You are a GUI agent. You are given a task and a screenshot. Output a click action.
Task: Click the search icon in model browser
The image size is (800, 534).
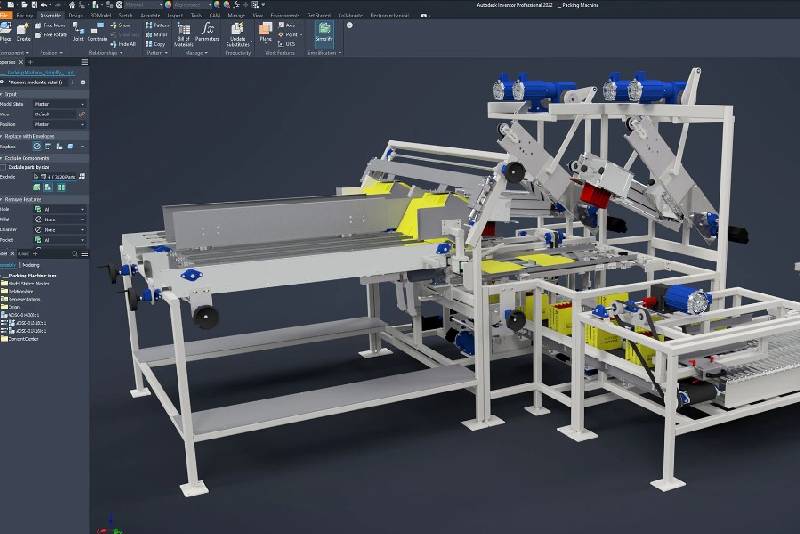pos(75,253)
